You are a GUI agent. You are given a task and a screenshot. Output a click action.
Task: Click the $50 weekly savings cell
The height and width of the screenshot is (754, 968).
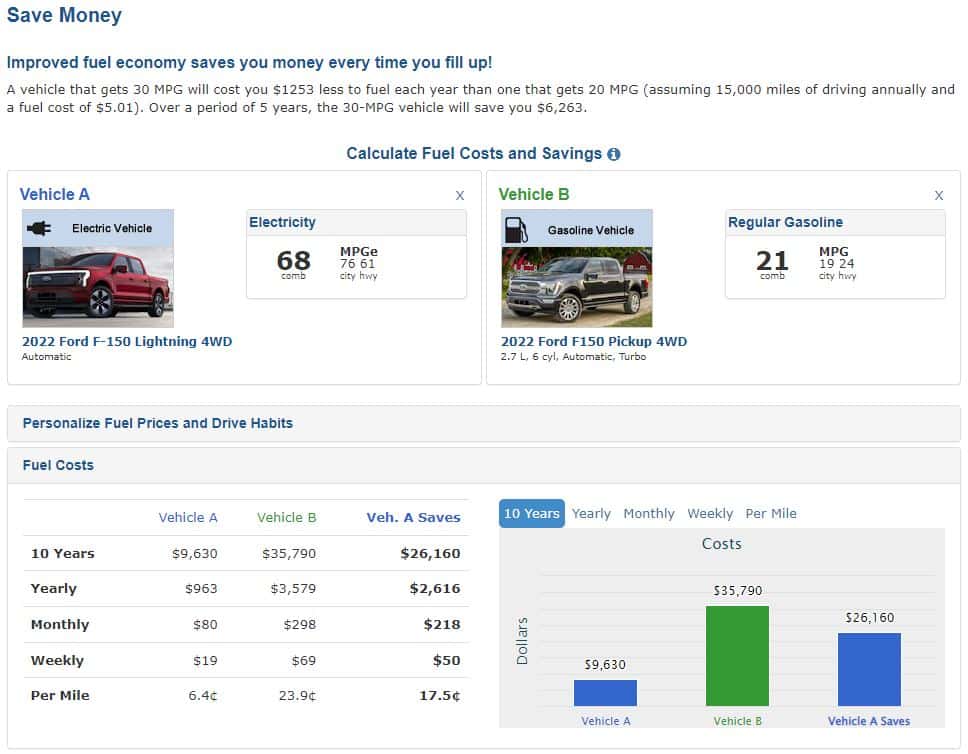click(x=446, y=660)
